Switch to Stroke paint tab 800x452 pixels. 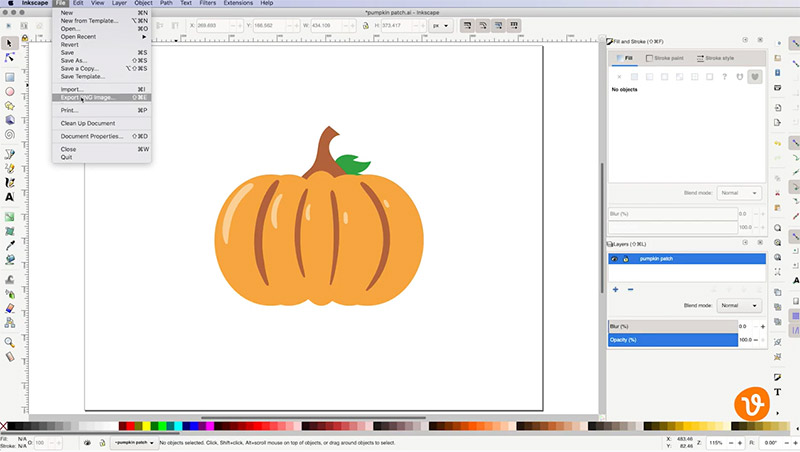point(664,58)
